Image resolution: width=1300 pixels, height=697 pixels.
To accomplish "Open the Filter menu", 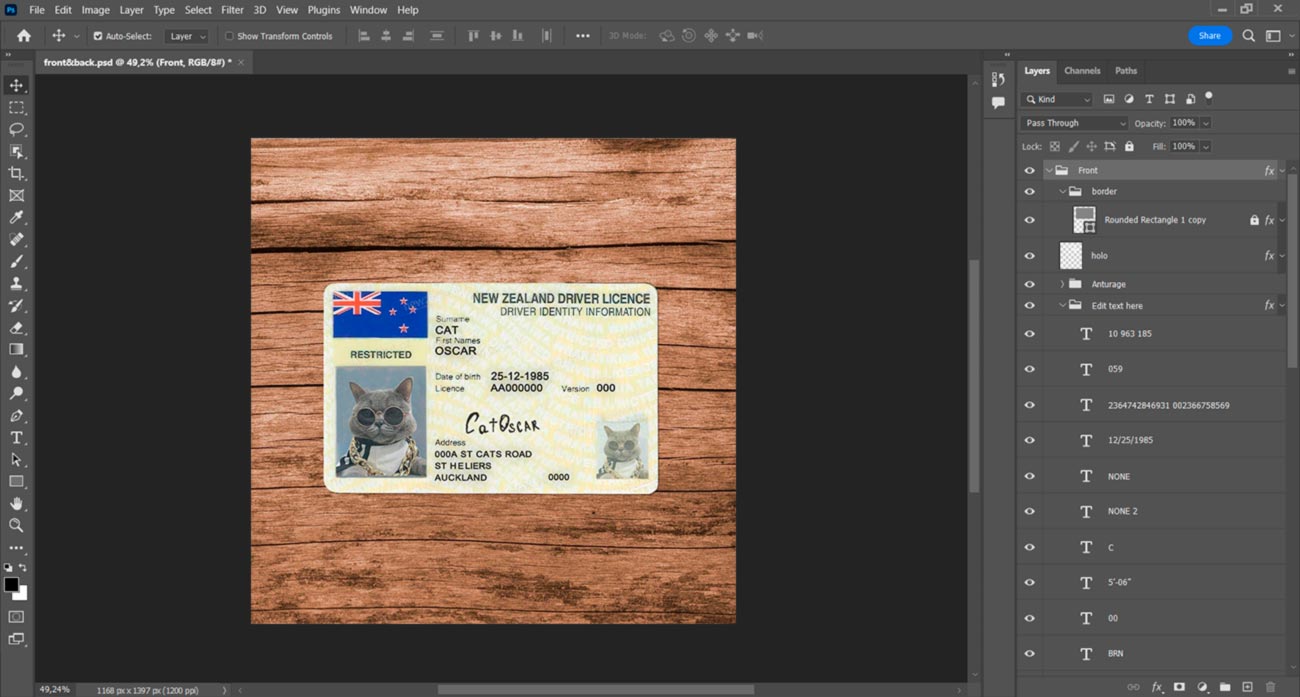I will pos(232,10).
